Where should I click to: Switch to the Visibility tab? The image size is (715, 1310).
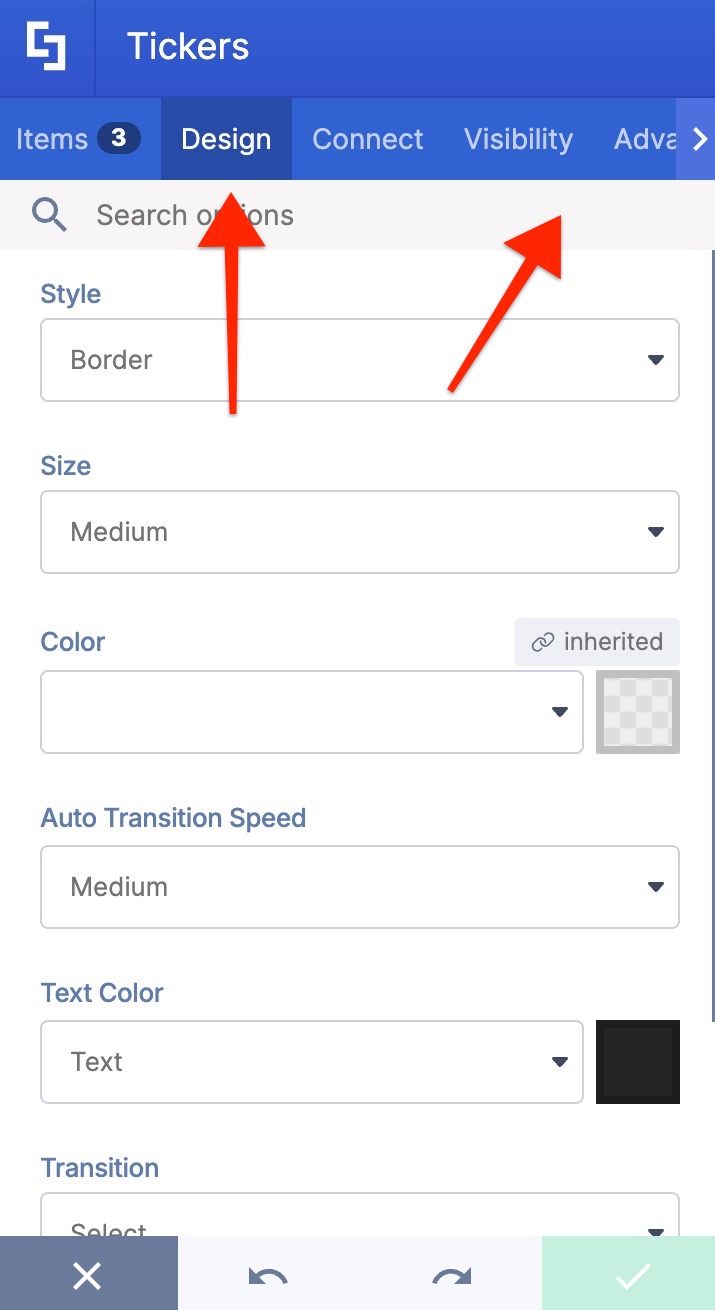click(x=518, y=139)
